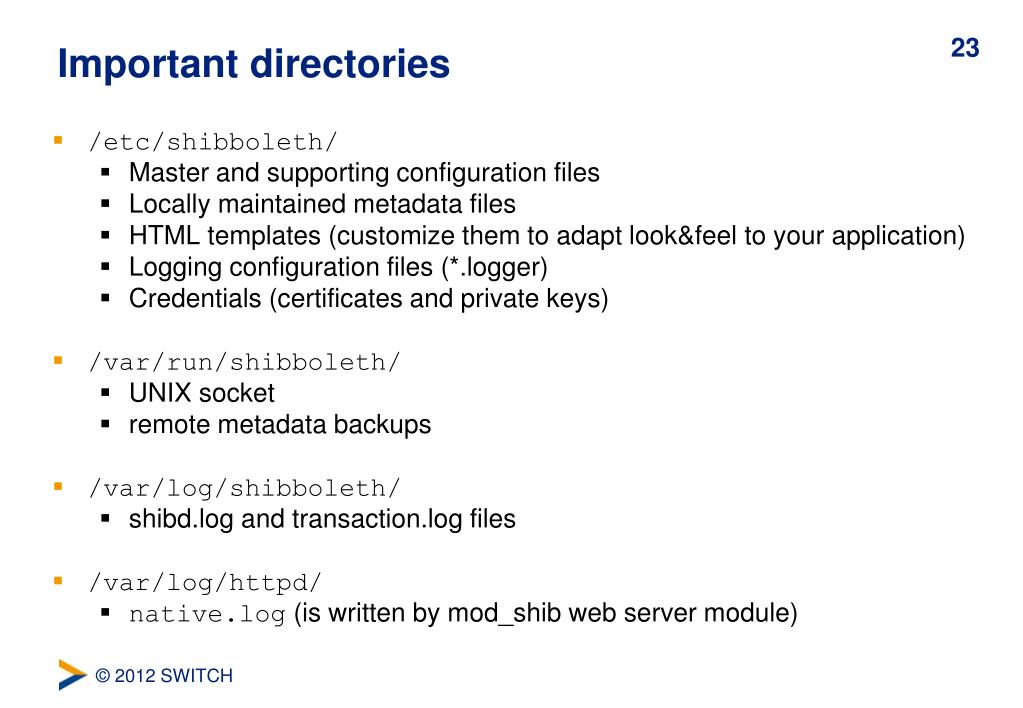The width and height of the screenshot is (1023, 708).
Task: Click the orange bullet beside /var/run/shibboleth/
Action: point(58,360)
